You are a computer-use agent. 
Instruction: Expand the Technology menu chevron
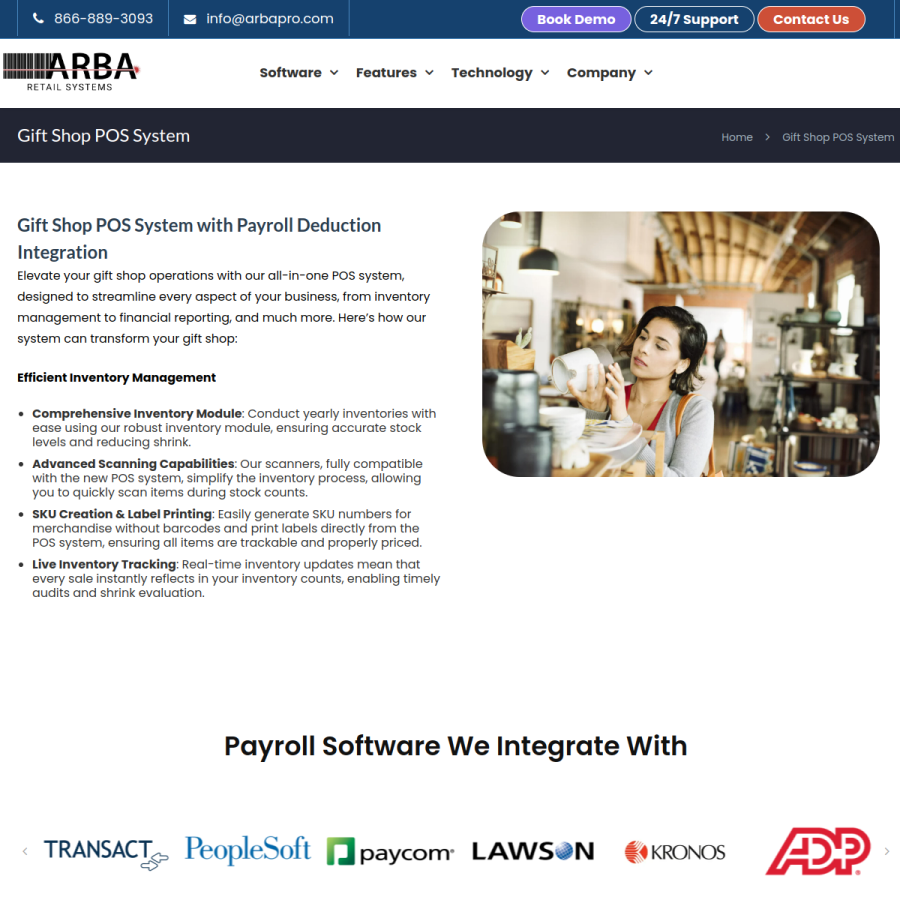point(545,73)
